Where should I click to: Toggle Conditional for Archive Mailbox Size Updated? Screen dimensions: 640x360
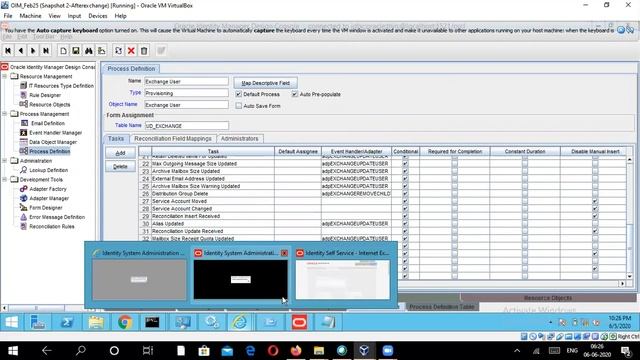405,171
